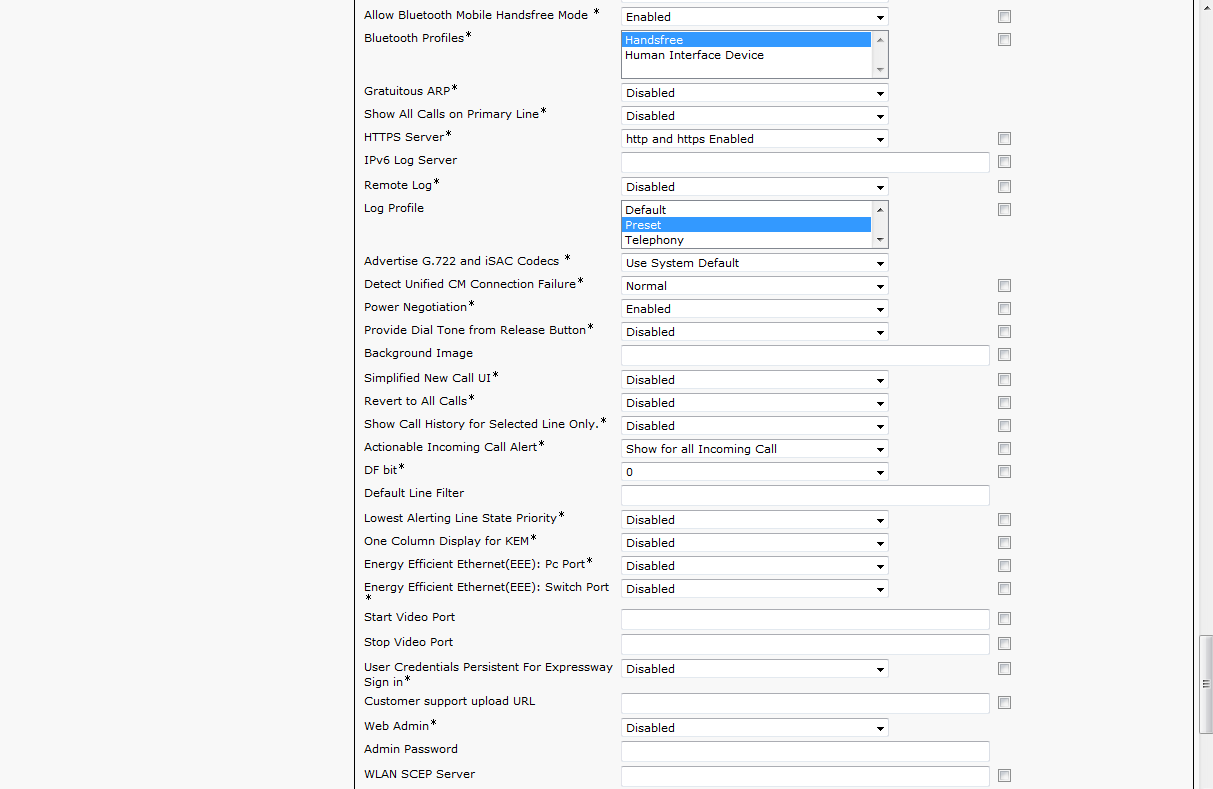Click the WLAN SCEP Server input box
The width and height of the screenshot is (1213, 789).
tap(804, 776)
